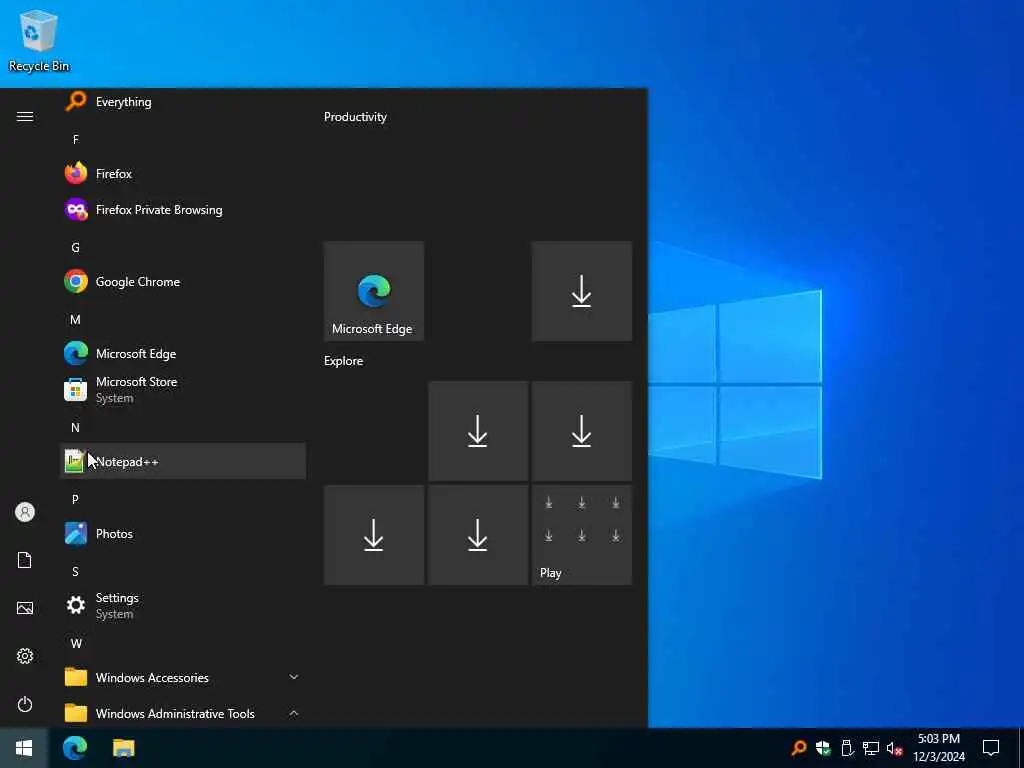
Task: Click the letter G section header
Action: (76, 248)
